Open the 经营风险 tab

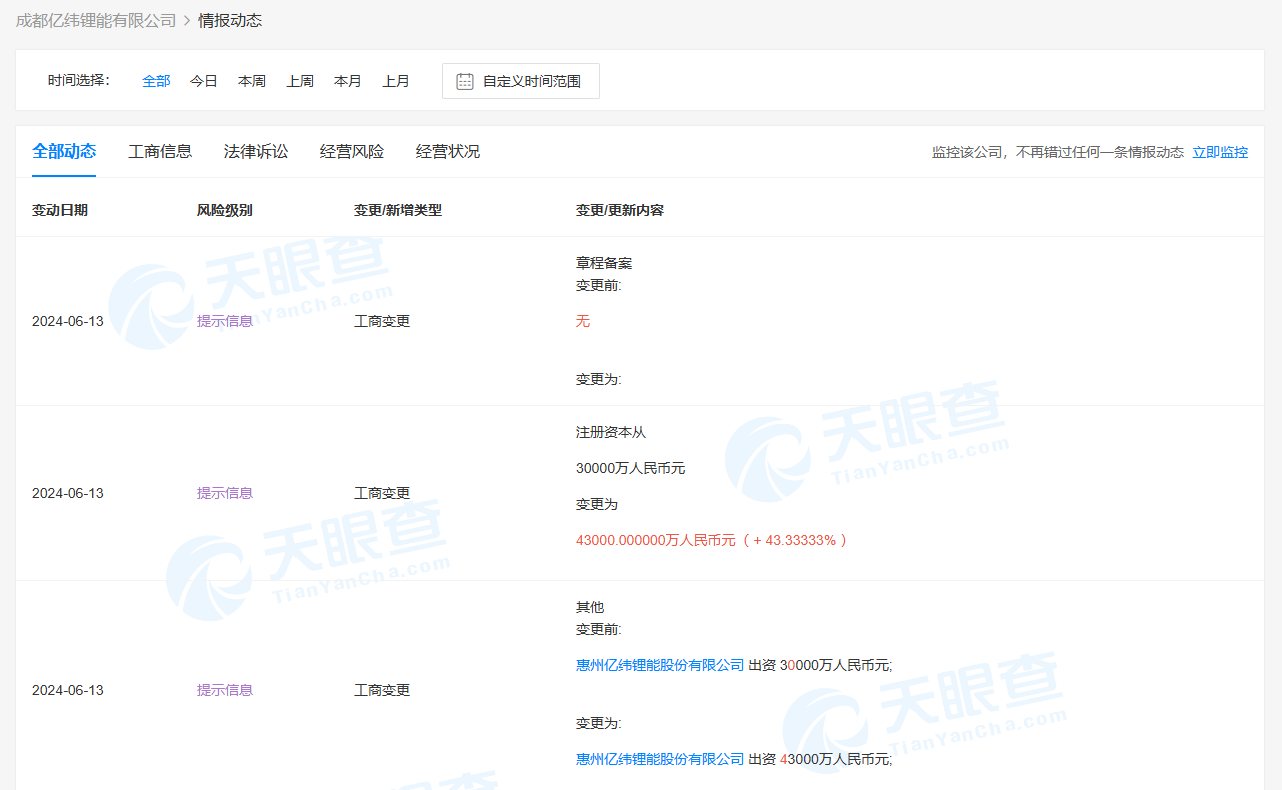(352, 151)
